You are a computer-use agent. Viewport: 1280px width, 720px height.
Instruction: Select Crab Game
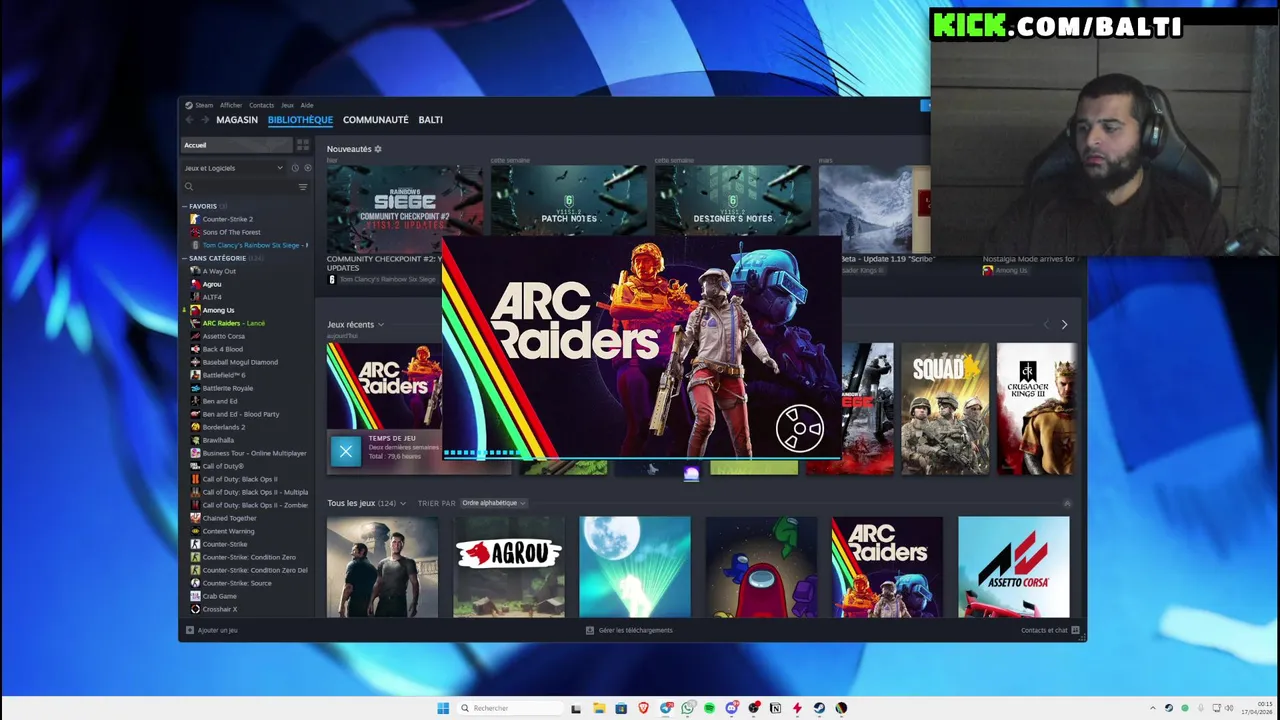pos(219,596)
